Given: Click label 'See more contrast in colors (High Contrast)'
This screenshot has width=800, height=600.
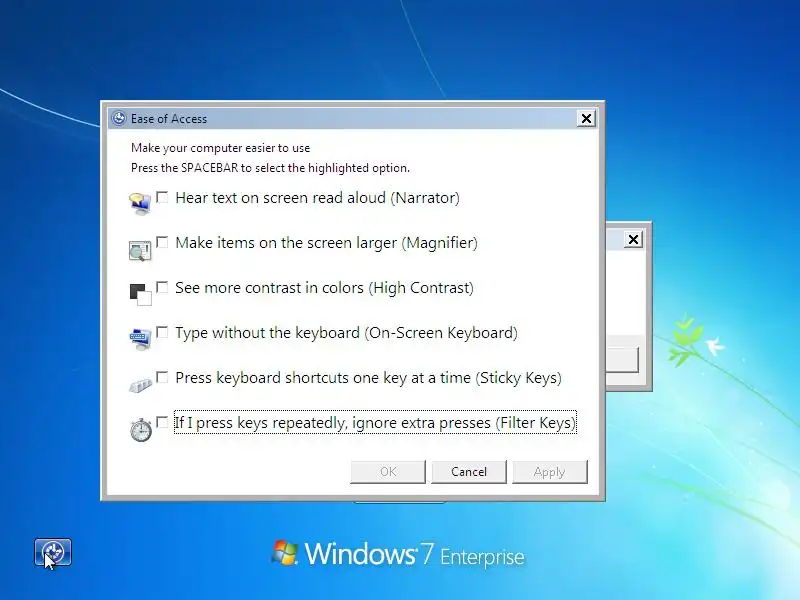Looking at the screenshot, I should (x=324, y=288).
